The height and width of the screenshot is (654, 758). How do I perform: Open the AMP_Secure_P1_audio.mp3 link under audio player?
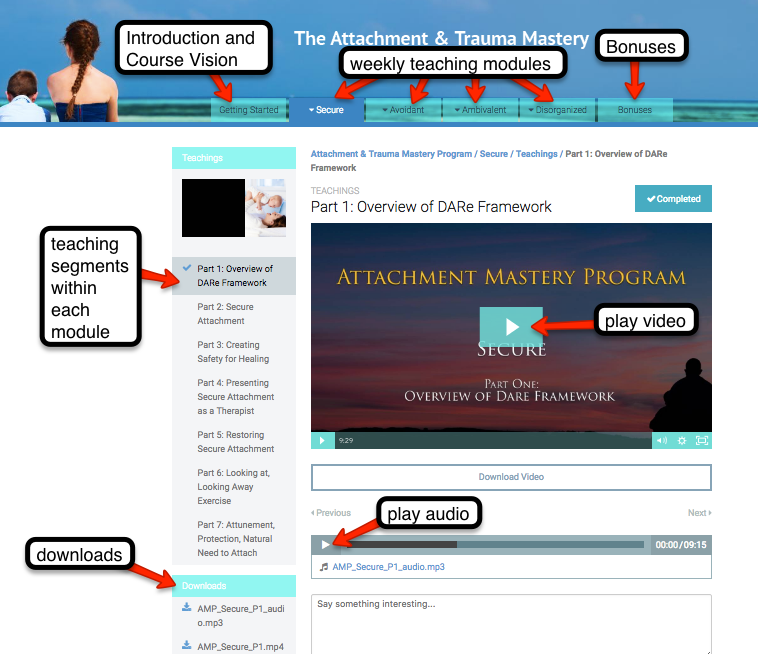[388, 567]
